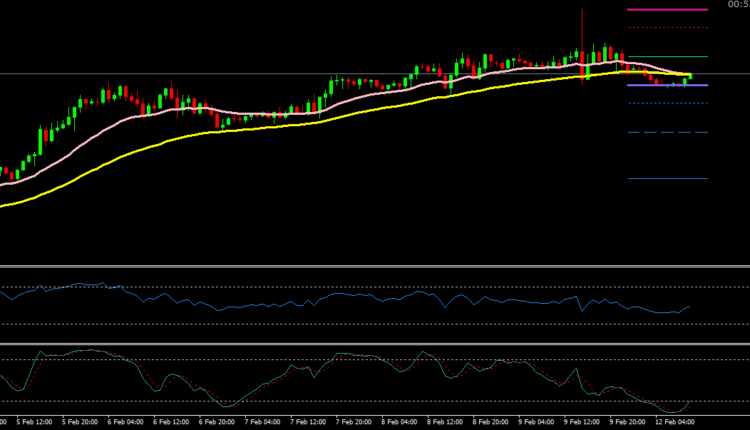Click the 6 Feb 04:00 time label
This screenshot has width=750, height=430.
[x=125, y=422]
